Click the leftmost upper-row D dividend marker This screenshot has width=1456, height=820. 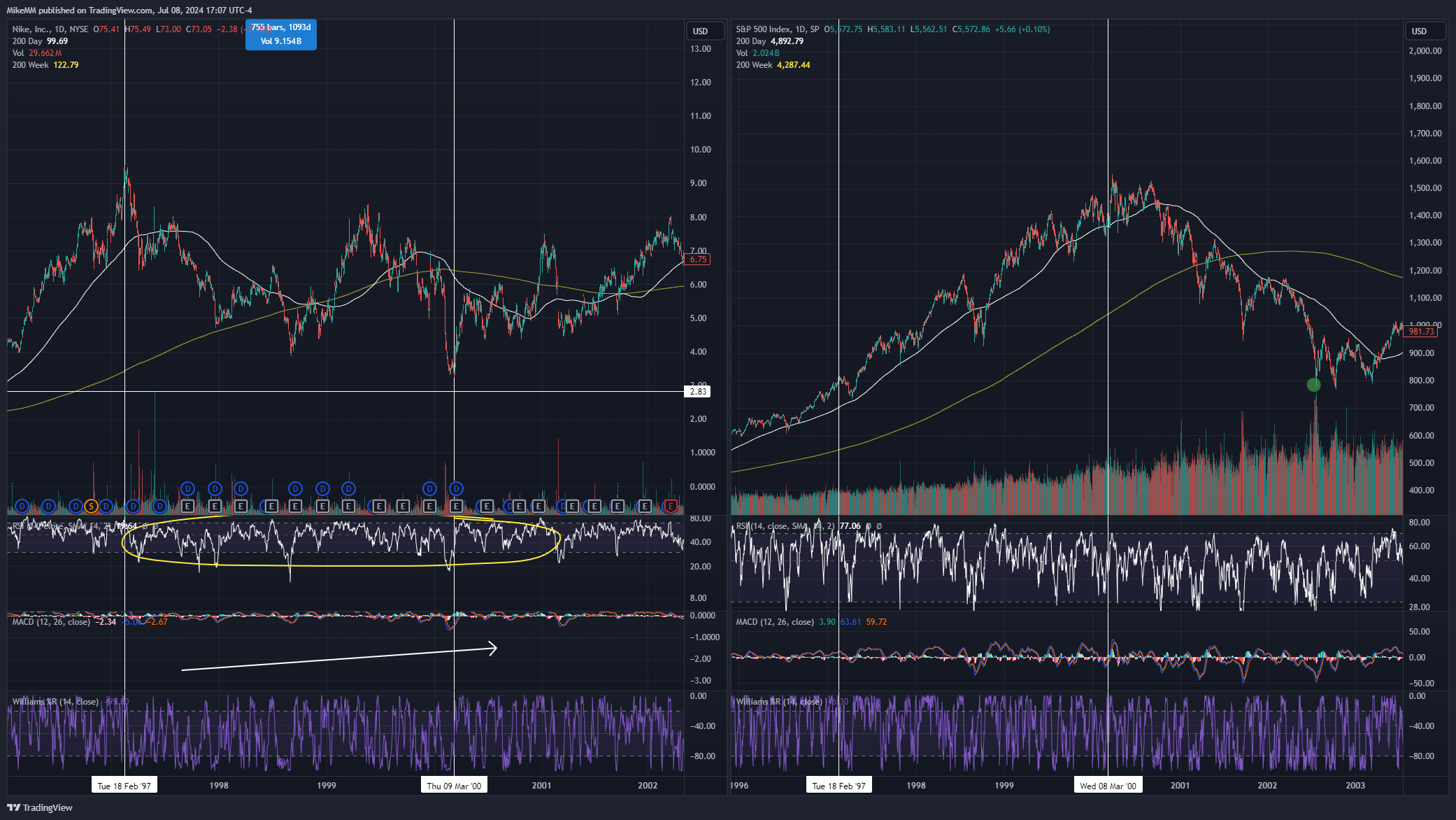click(187, 488)
